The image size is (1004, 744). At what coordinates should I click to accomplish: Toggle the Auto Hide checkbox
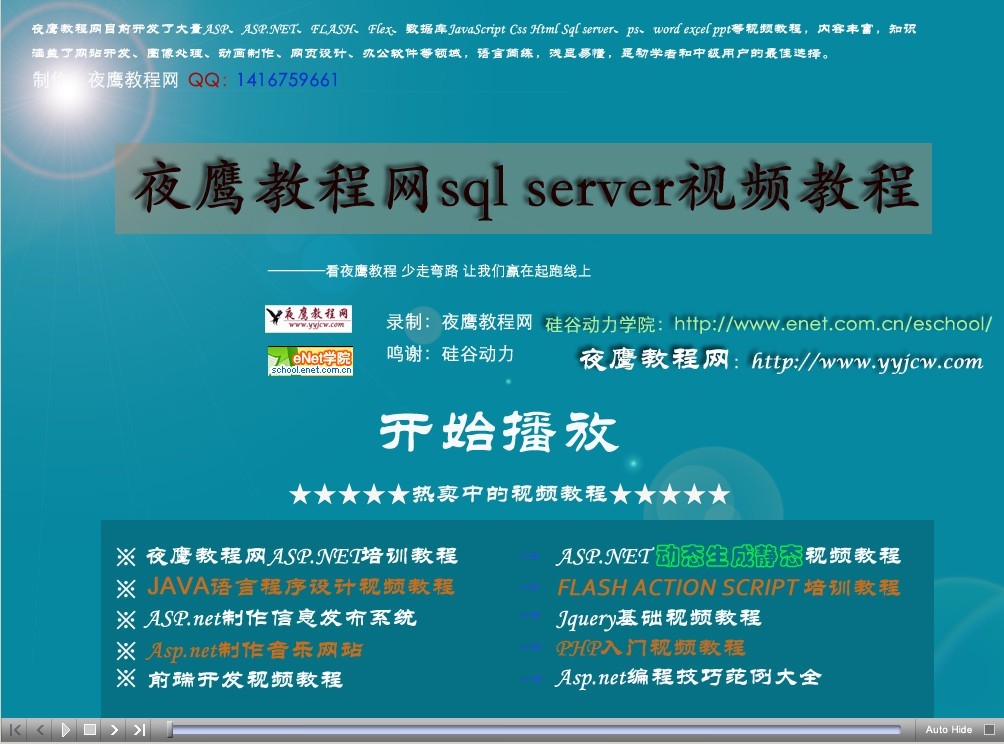point(989,729)
